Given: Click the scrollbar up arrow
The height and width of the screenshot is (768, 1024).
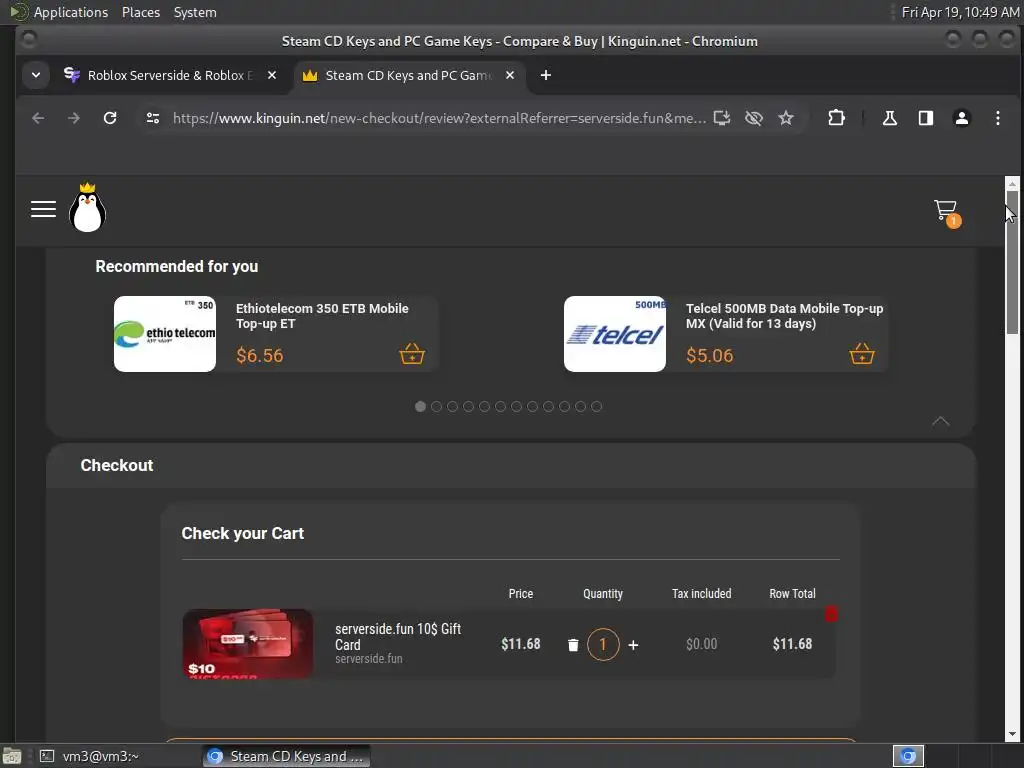Looking at the screenshot, I should click(1012, 184).
